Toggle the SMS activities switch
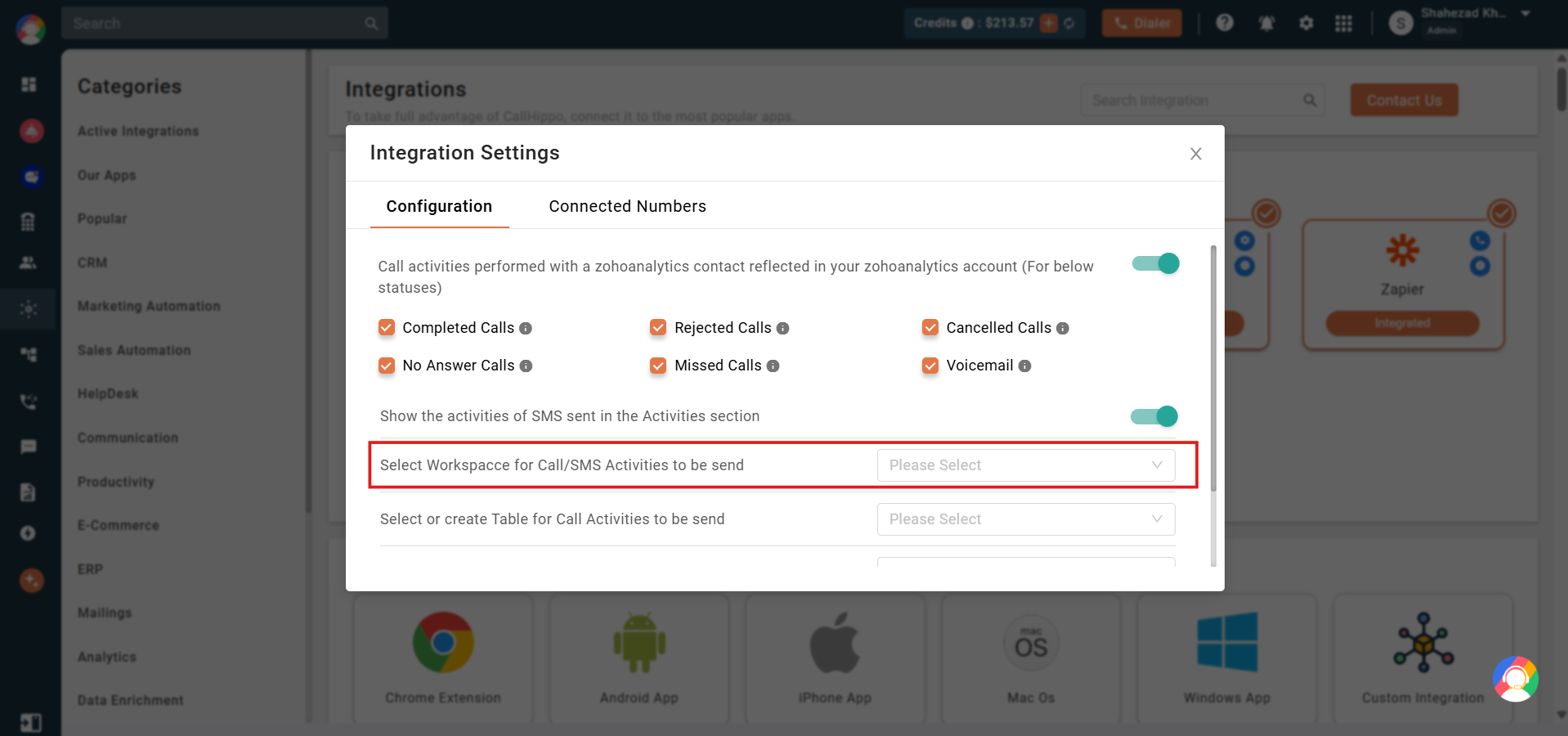The height and width of the screenshot is (736, 1568). click(x=1154, y=416)
